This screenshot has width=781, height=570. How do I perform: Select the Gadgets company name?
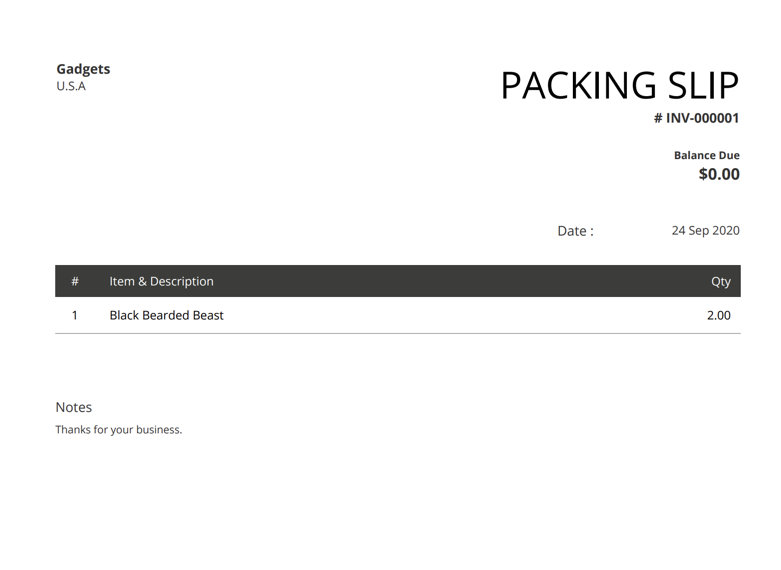point(83,69)
